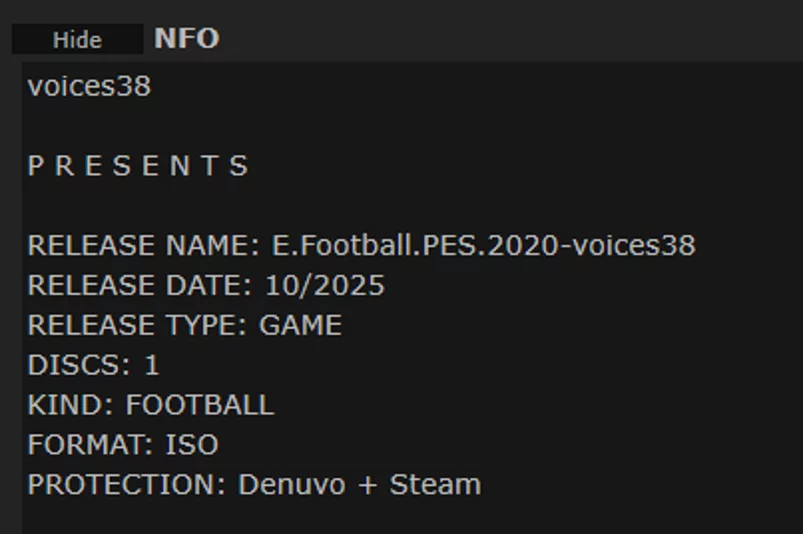The width and height of the screenshot is (803, 534).
Task: Click the PROTECTION label
Action: coord(127,485)
